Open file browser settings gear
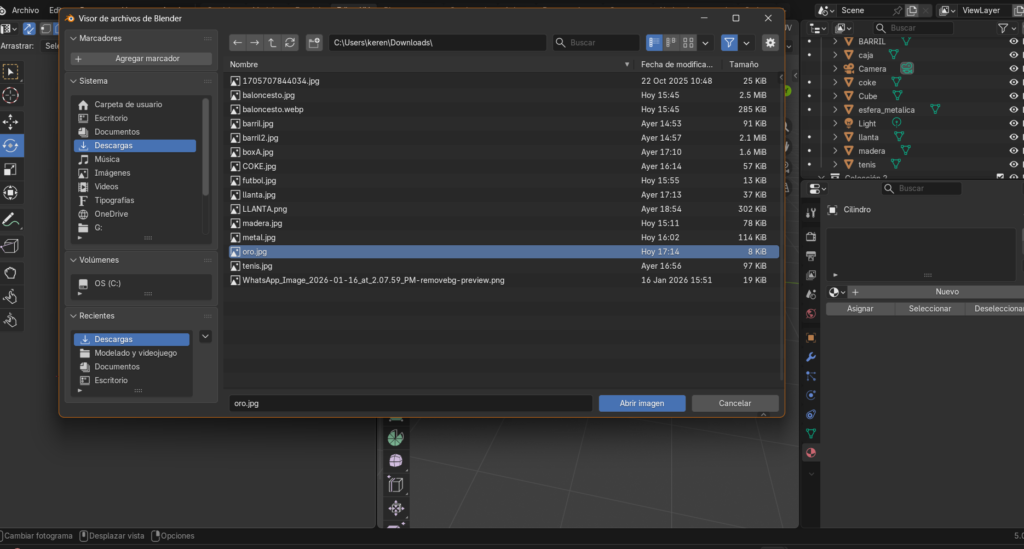The width and height of the screenshot is (1024, 549). (769, 43)
